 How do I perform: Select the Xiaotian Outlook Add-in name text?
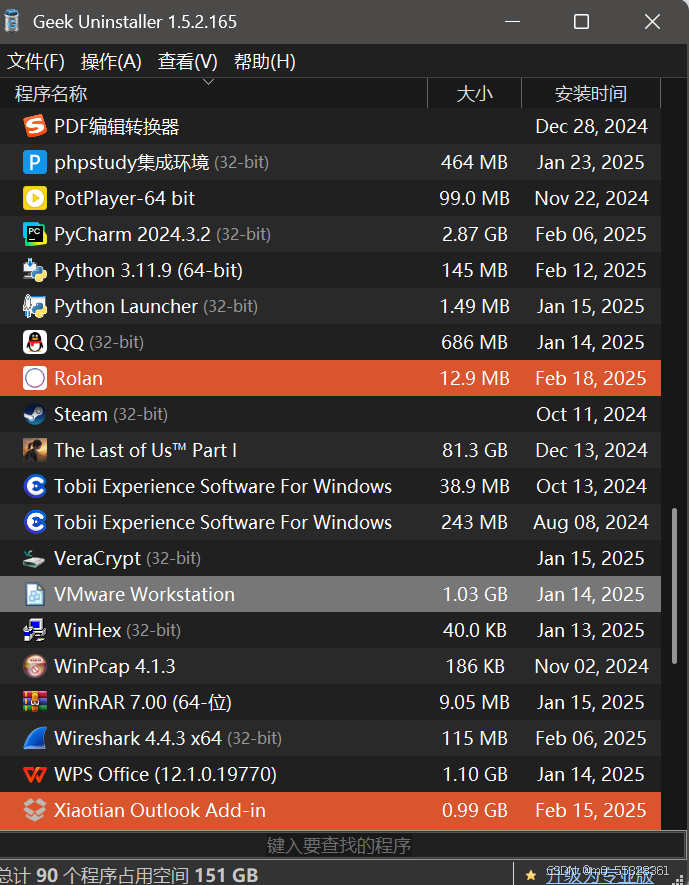[160, 810]
